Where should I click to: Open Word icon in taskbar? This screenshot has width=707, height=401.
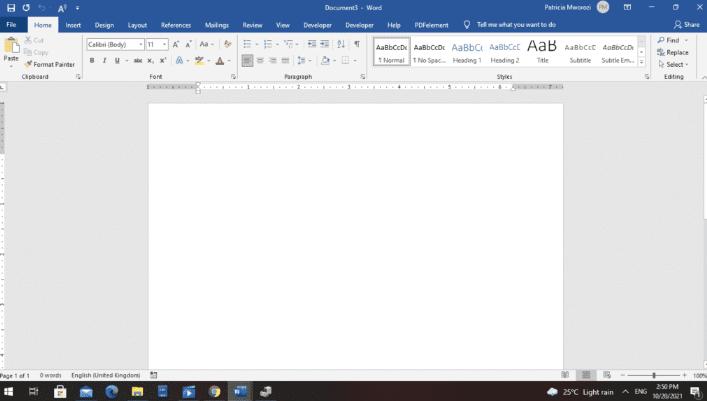[240, 391]
